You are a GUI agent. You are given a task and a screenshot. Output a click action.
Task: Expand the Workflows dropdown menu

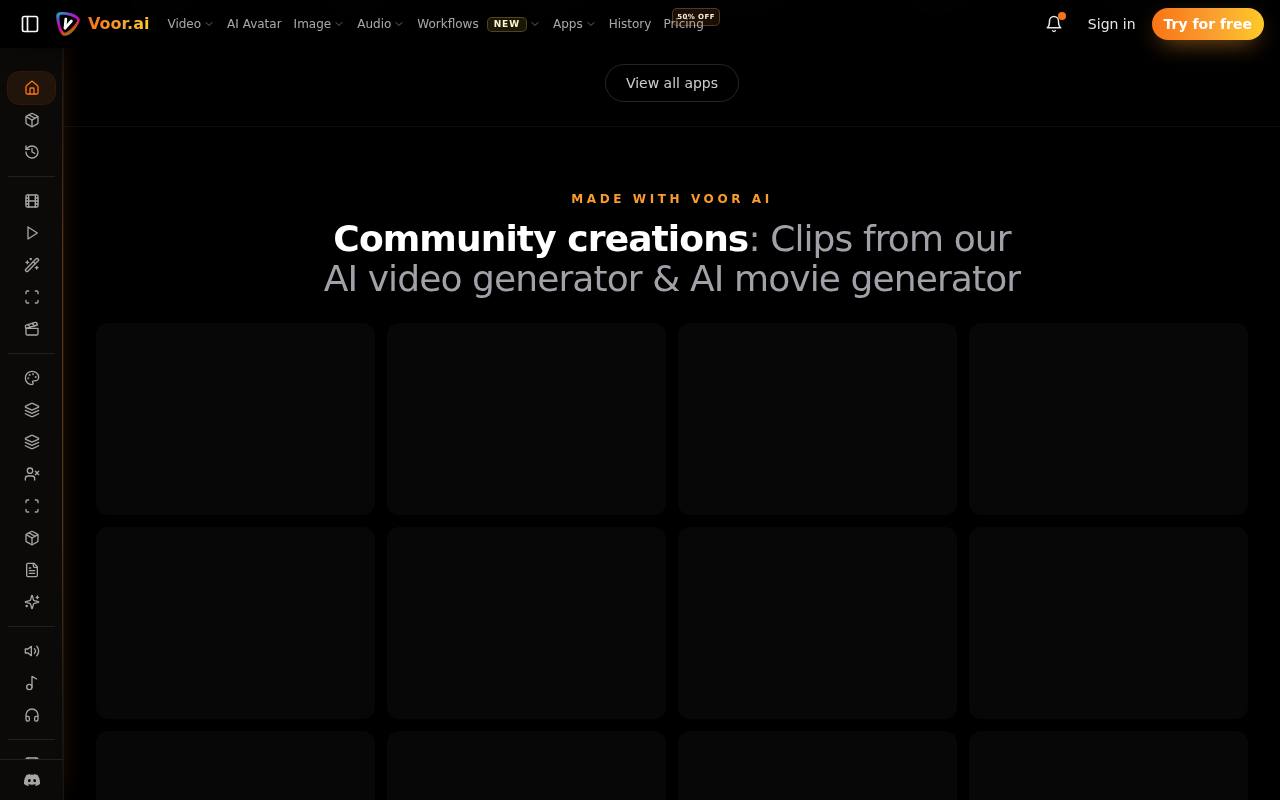478,24
